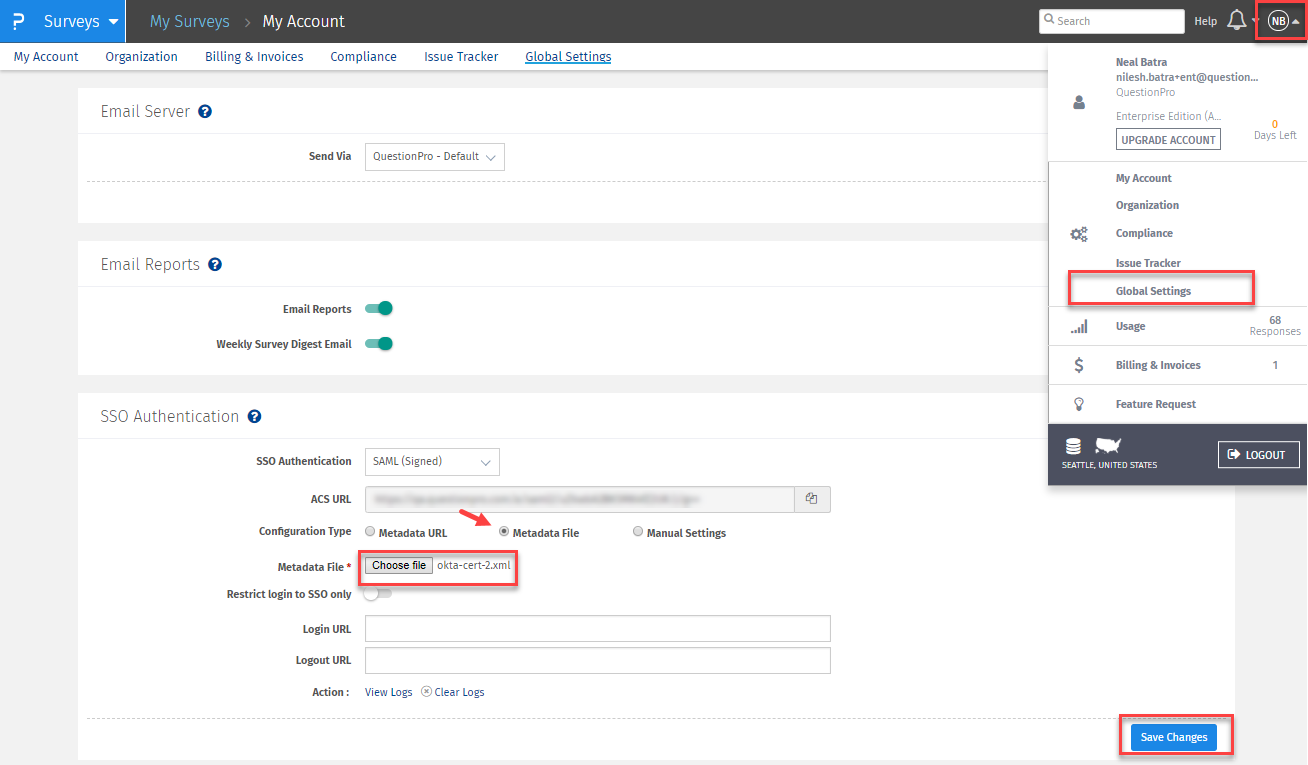The image size is (1308, 765).
Task: Select Manual Settings configuration type
Action: (x=638, y=532)
